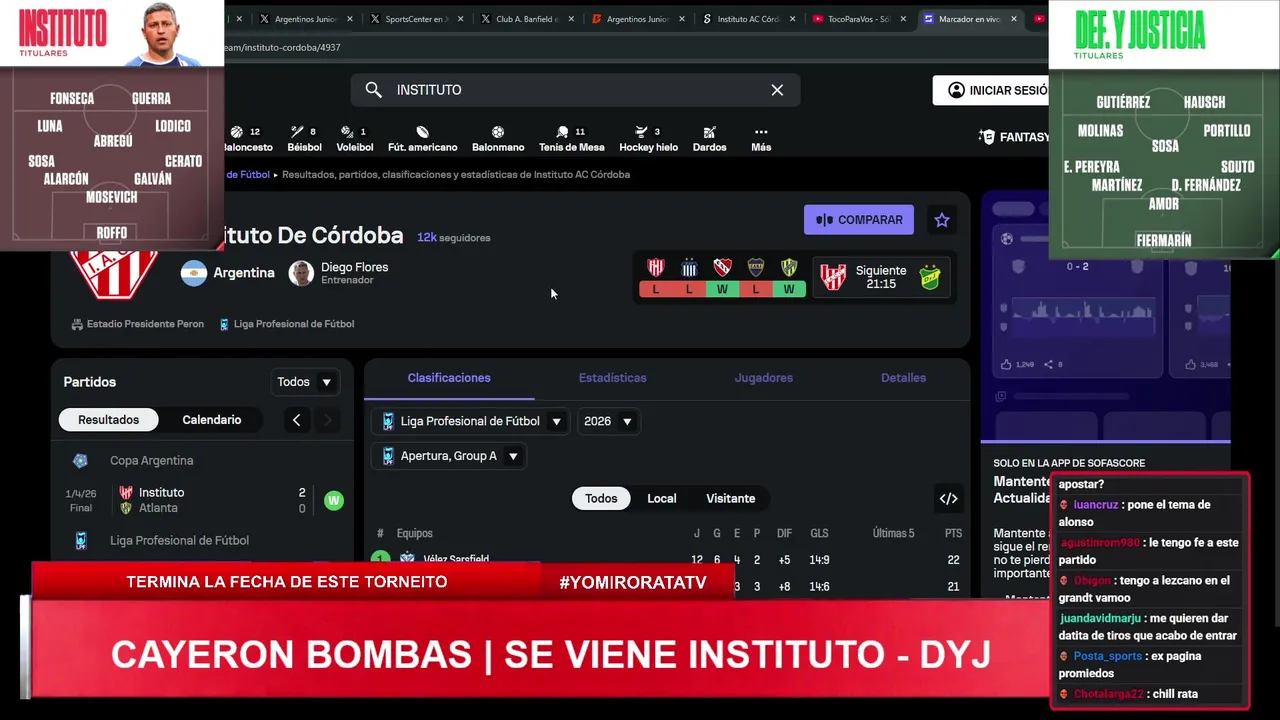1280x720 pixels.
Task: Favorite the team with star icon
Action: 941,220
